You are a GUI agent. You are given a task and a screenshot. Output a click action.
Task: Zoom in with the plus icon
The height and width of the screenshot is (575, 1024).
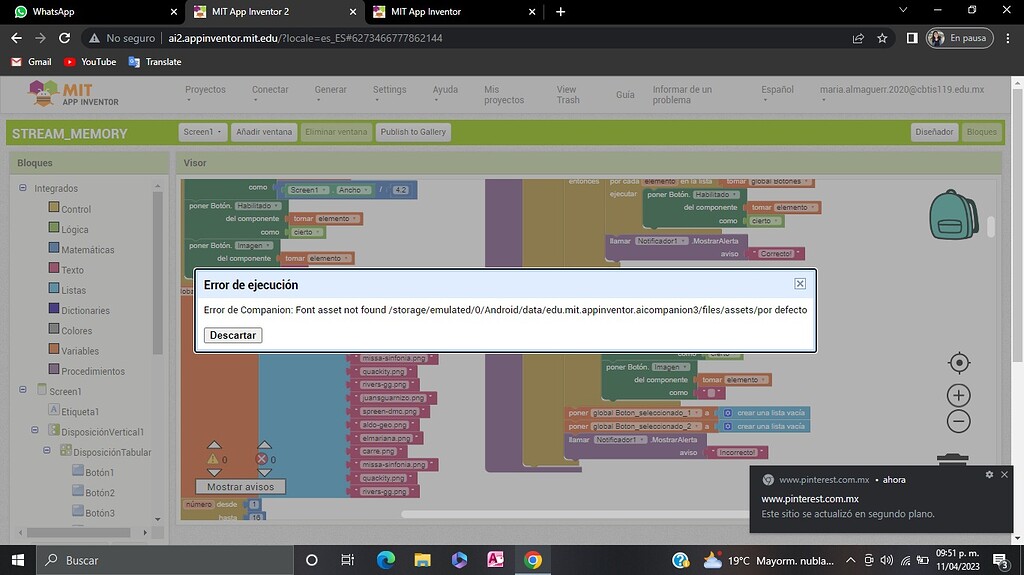[x=958, y=395]
